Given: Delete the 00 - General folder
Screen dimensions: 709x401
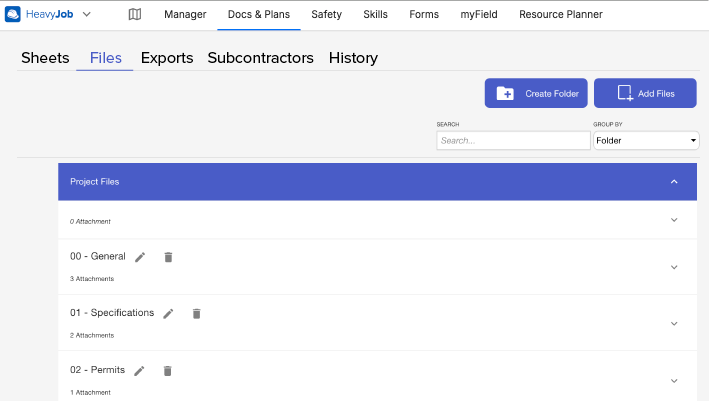Looking at the screenshot, I should click(168, 257).
